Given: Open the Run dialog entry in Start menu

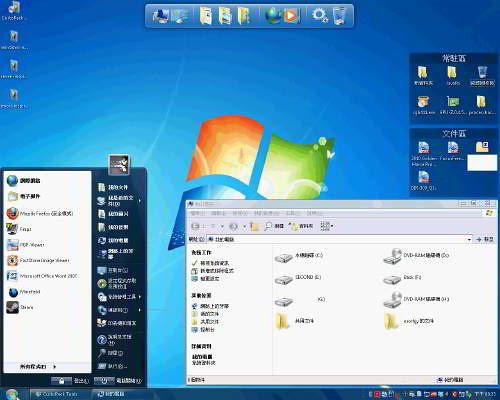Looking at the screenshot, I should click(x=113, y=366).
